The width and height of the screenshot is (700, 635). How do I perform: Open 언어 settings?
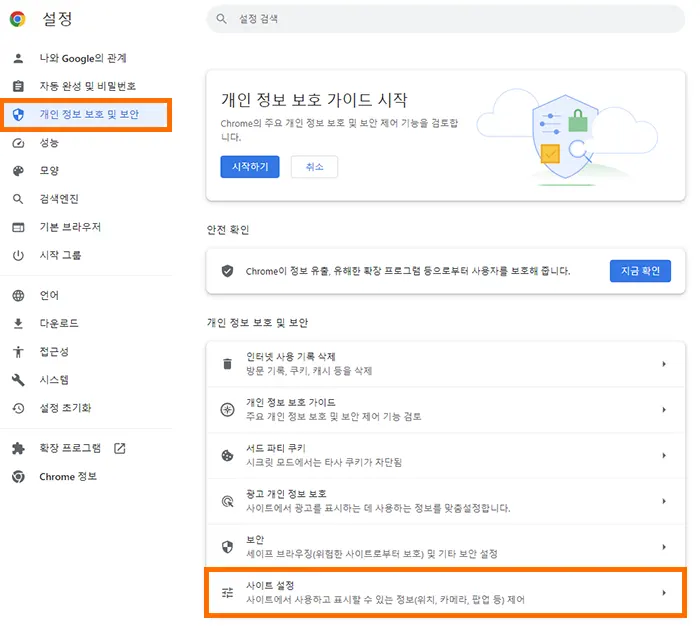49,295
